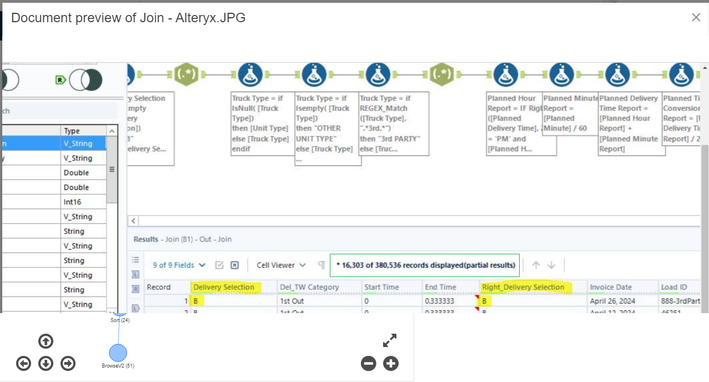The image size is (709, 382).
Task: Go to next record with down arrow
Action: pyautogui.click(x=551, y=265)
